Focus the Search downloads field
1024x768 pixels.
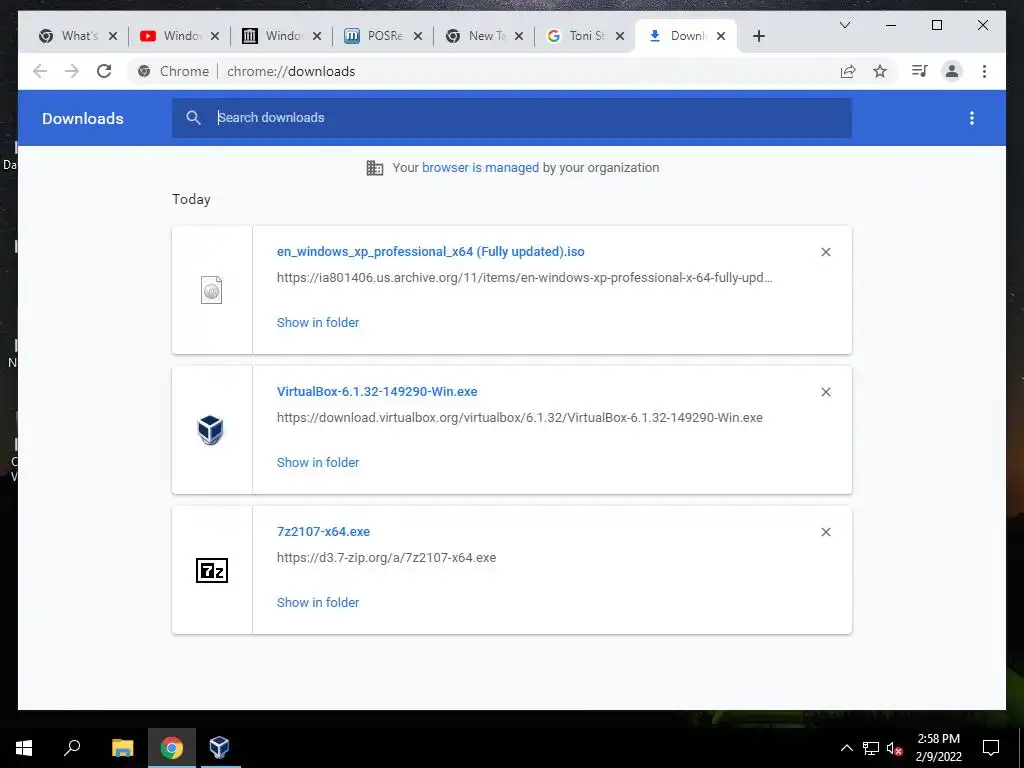point(511,118)
